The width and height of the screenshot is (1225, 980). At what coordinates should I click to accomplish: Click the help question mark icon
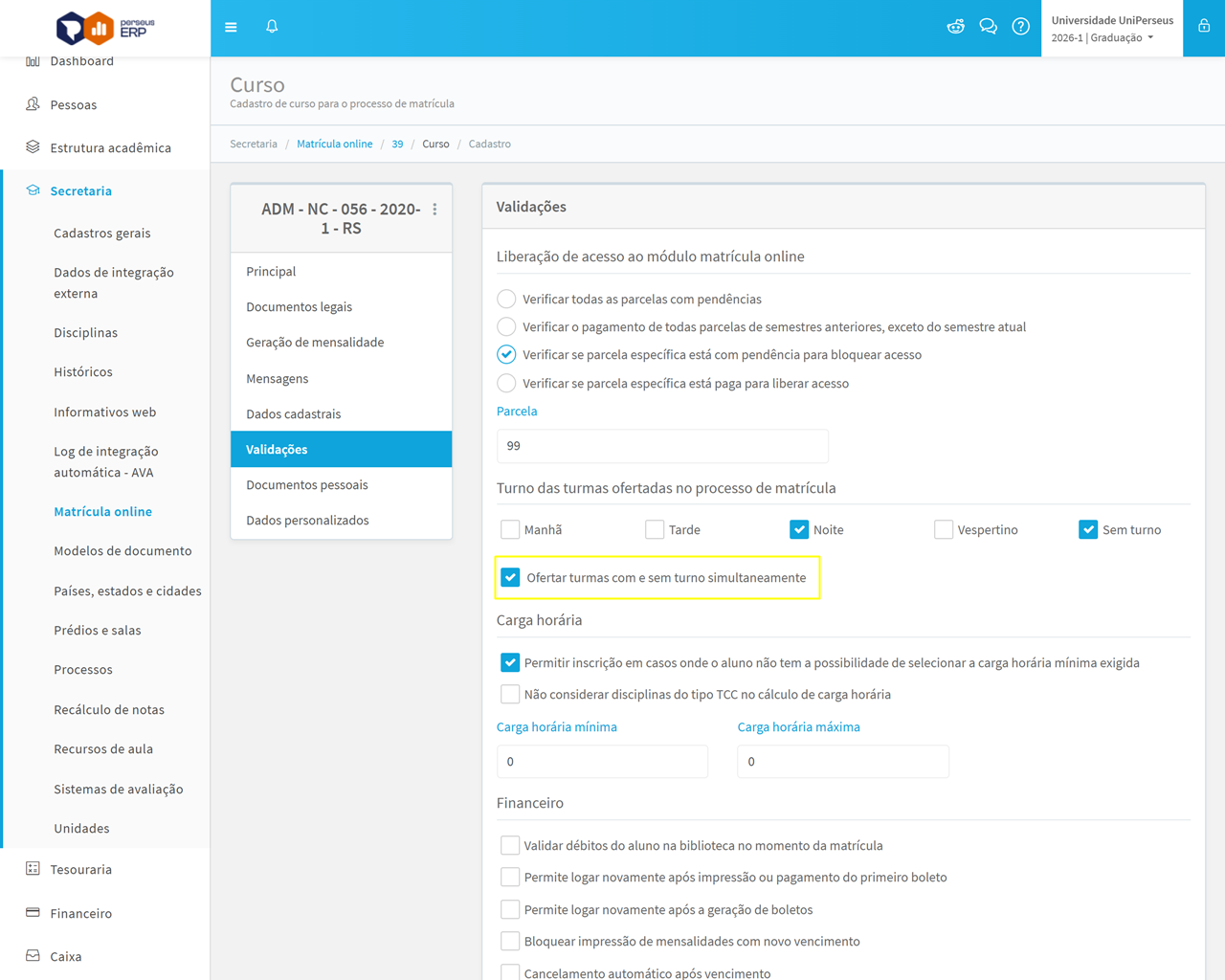click(x=1021, y=27)
